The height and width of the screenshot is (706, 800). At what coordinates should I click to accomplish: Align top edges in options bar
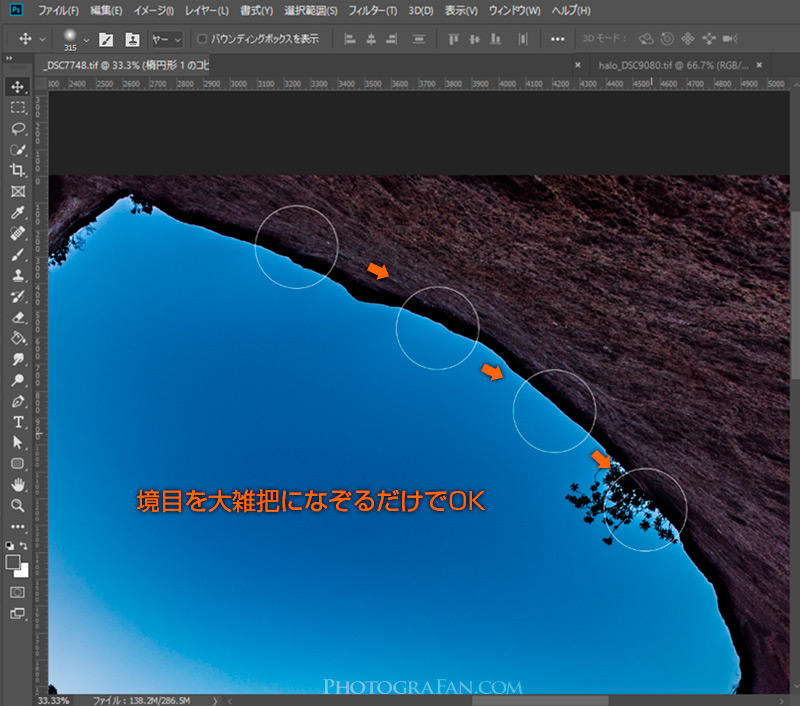coord(453,39)
